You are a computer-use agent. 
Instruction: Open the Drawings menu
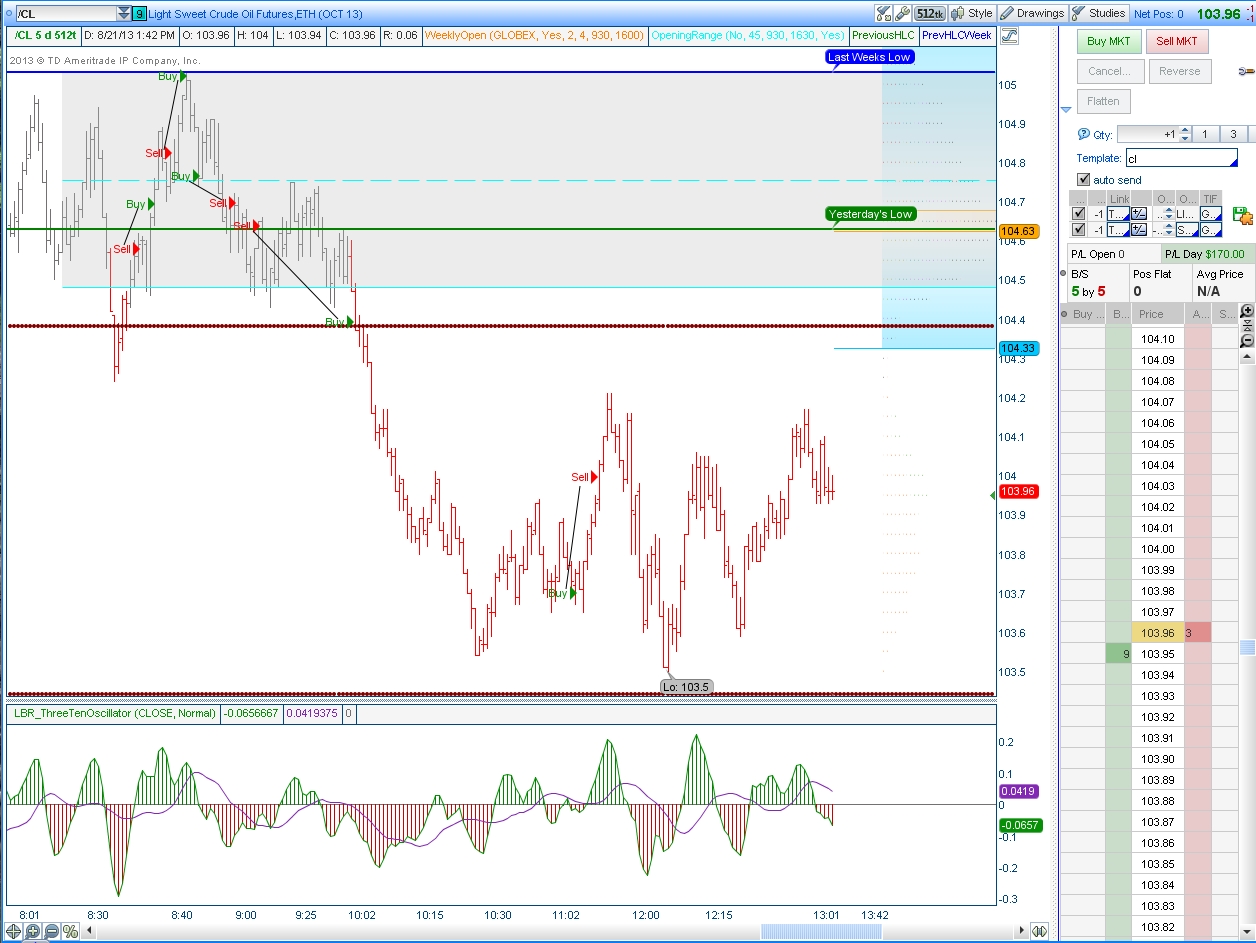pos(1033,13)
